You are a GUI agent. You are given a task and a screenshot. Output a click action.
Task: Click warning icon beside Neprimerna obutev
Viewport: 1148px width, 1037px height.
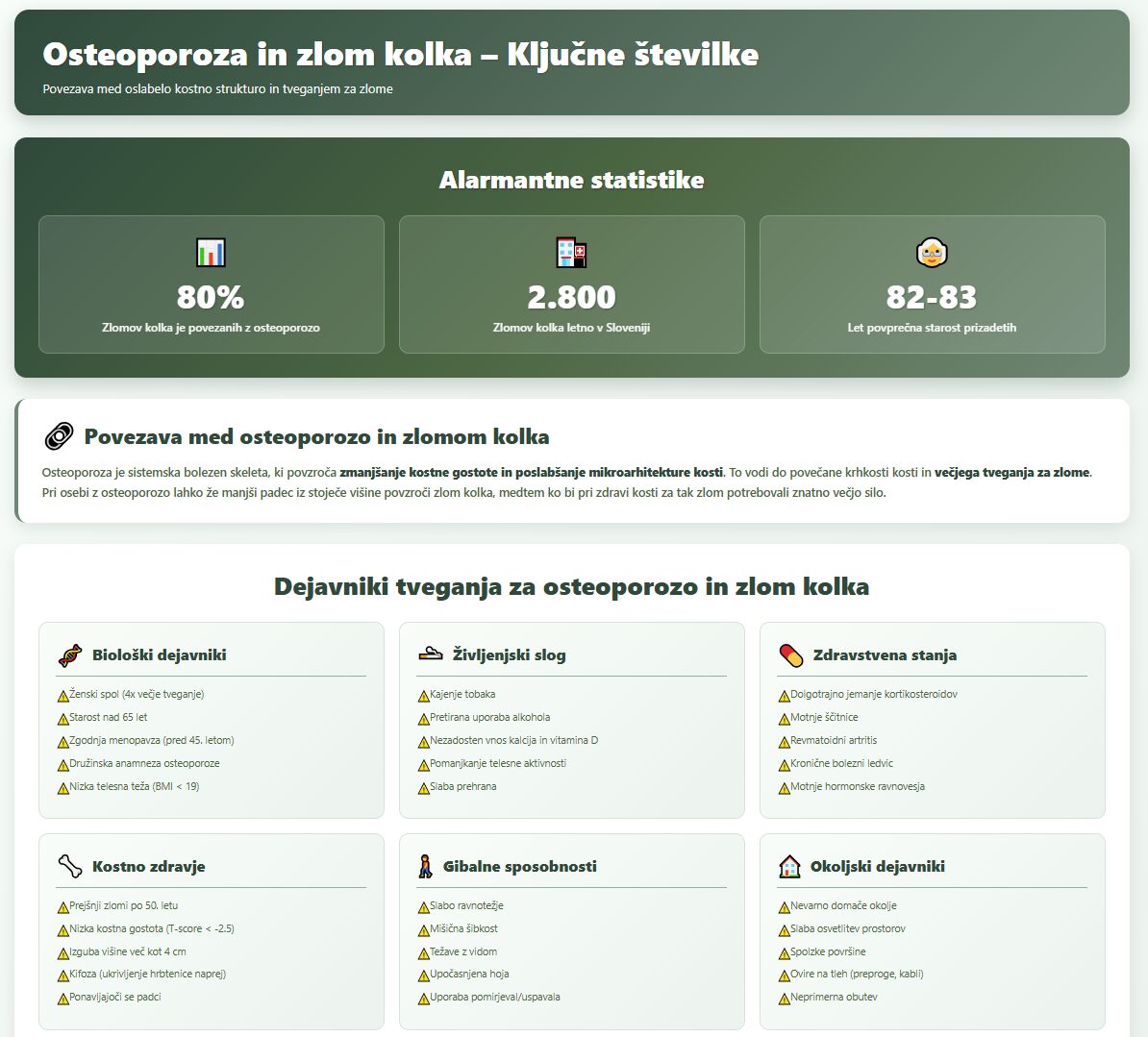pyautogui.click(x=785, y=999)
